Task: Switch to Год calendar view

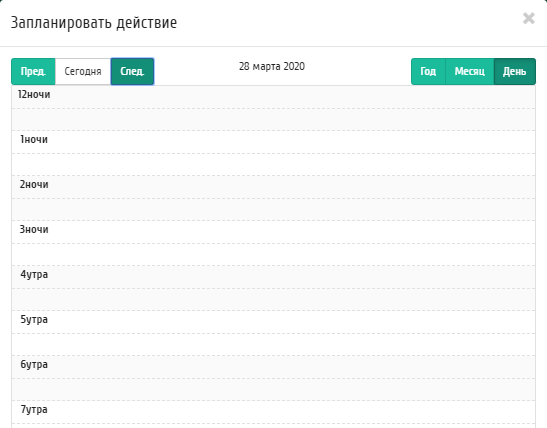Action: pyautogui.click(x=428, y=72)
